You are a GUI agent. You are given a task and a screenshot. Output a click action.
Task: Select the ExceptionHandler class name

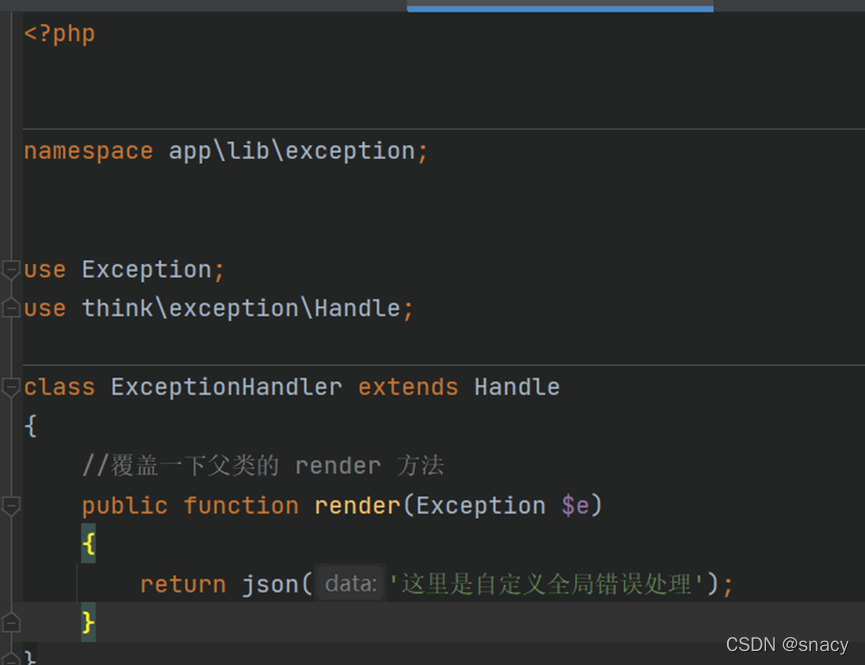pyautogui.click(x=226, y=387)
